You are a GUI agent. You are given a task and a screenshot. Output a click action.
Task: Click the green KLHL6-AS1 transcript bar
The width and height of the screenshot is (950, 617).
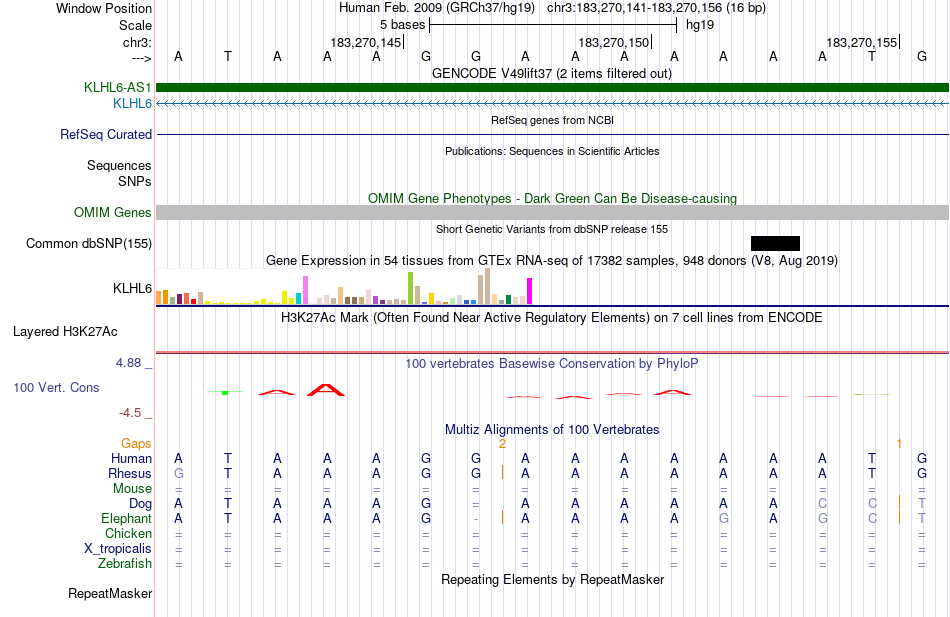[x=553, y=87]
